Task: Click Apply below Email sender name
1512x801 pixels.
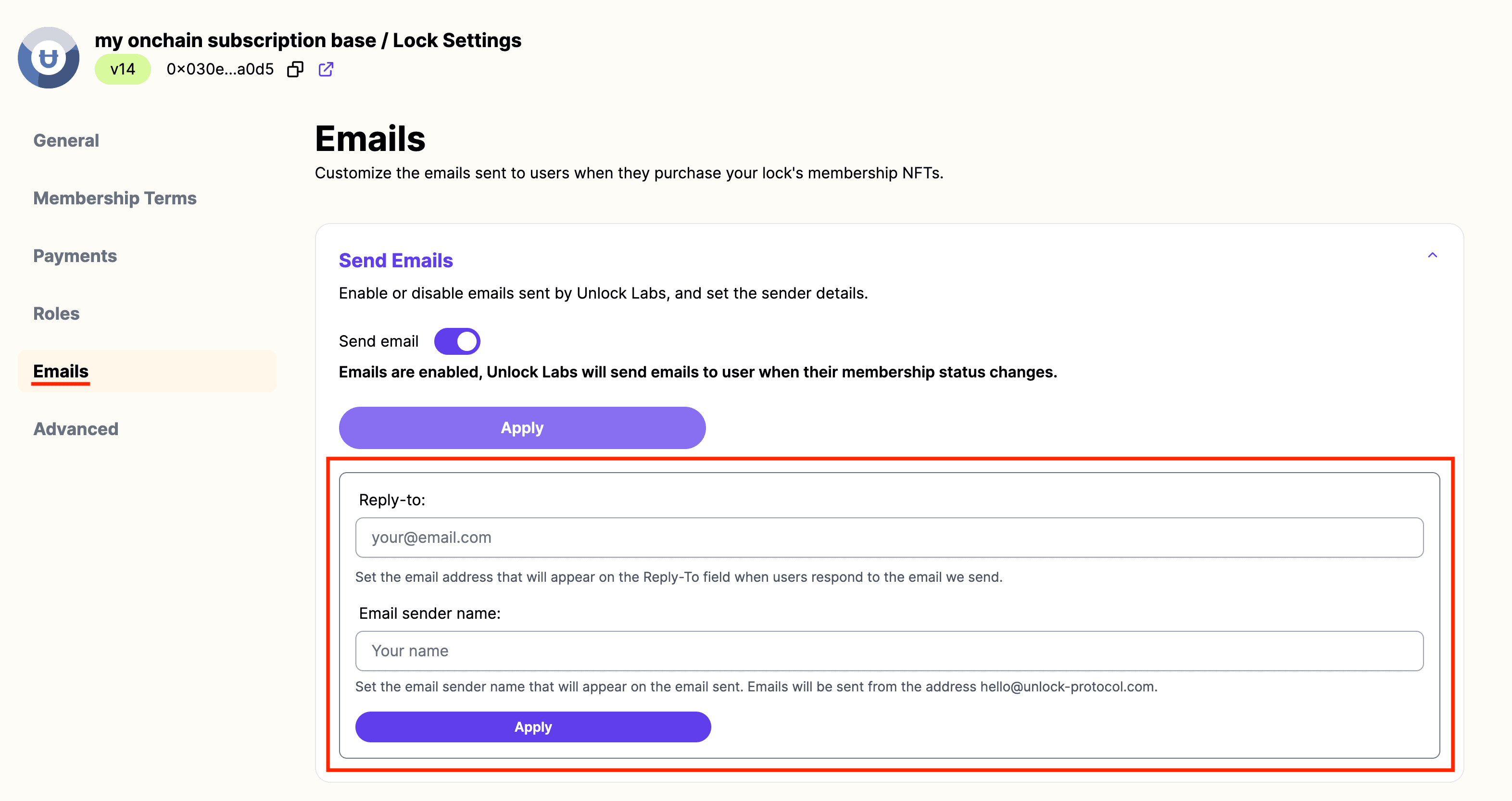Action: (x=533, y=727)
